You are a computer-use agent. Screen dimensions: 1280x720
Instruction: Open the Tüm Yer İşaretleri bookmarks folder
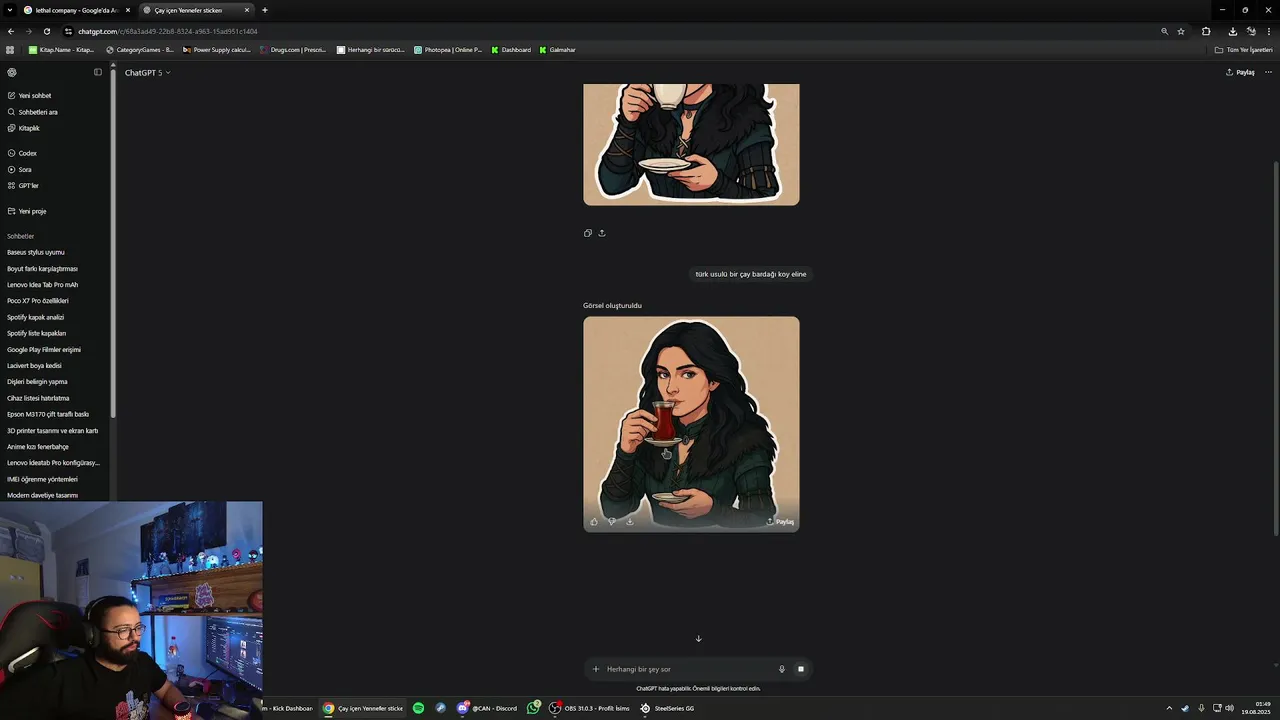(1244, 49)
